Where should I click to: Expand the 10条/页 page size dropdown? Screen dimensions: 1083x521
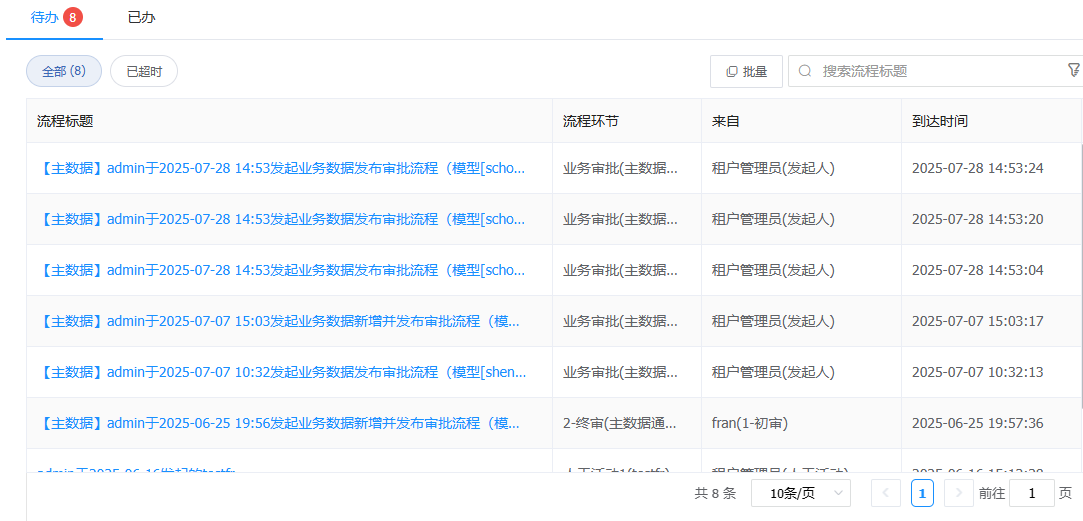coord(800,493)
